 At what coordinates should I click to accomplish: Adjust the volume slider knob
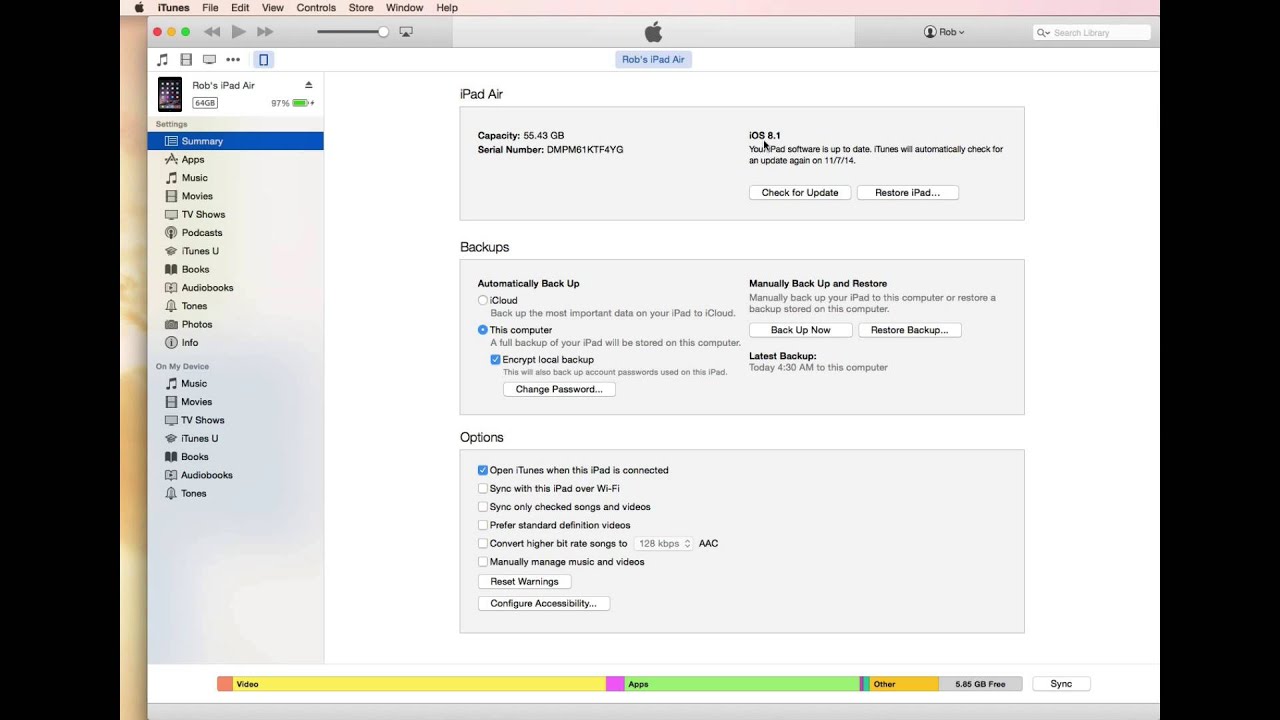pyautogui.click(x=383, y=32)
